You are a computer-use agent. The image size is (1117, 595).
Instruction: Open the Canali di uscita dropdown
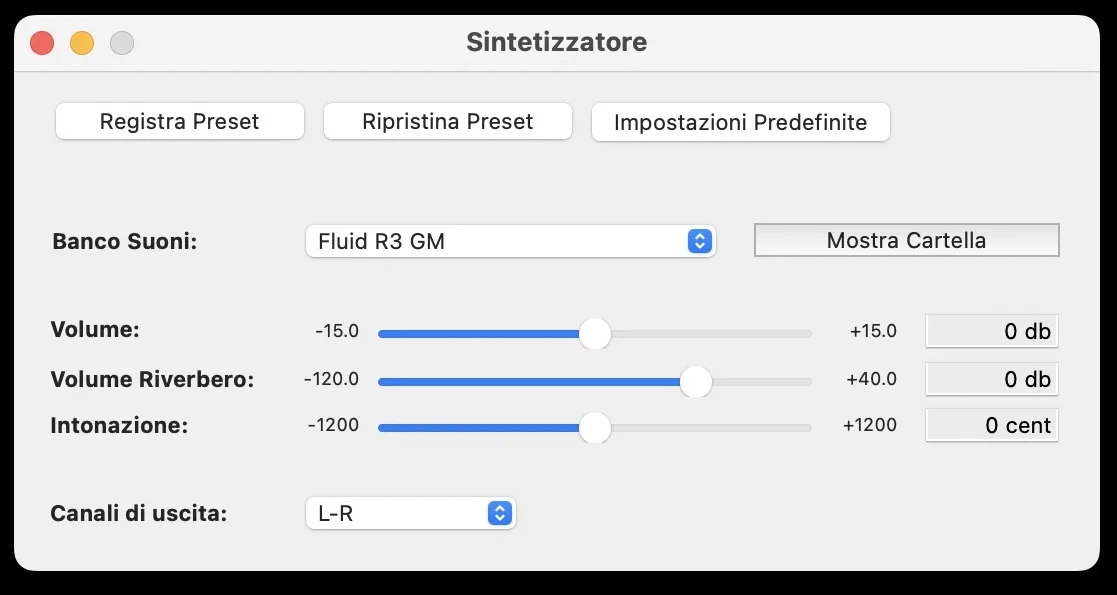[x=410, y=514]
